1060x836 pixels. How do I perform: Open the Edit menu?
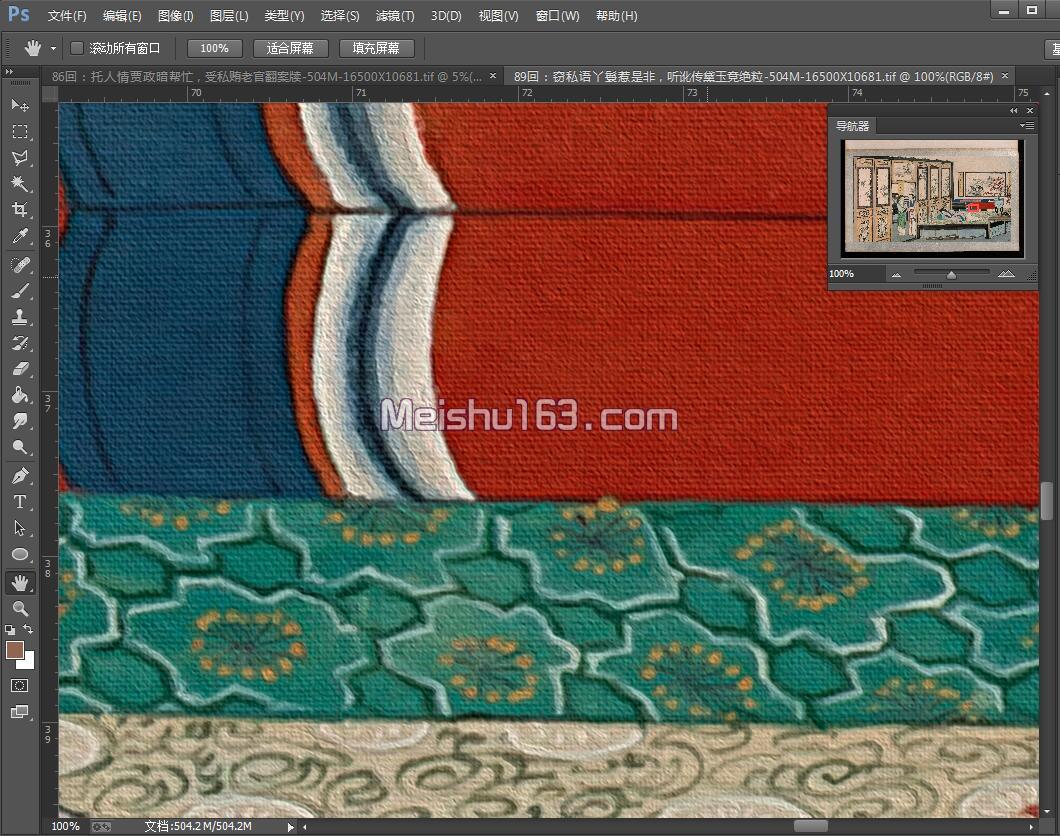122,16
